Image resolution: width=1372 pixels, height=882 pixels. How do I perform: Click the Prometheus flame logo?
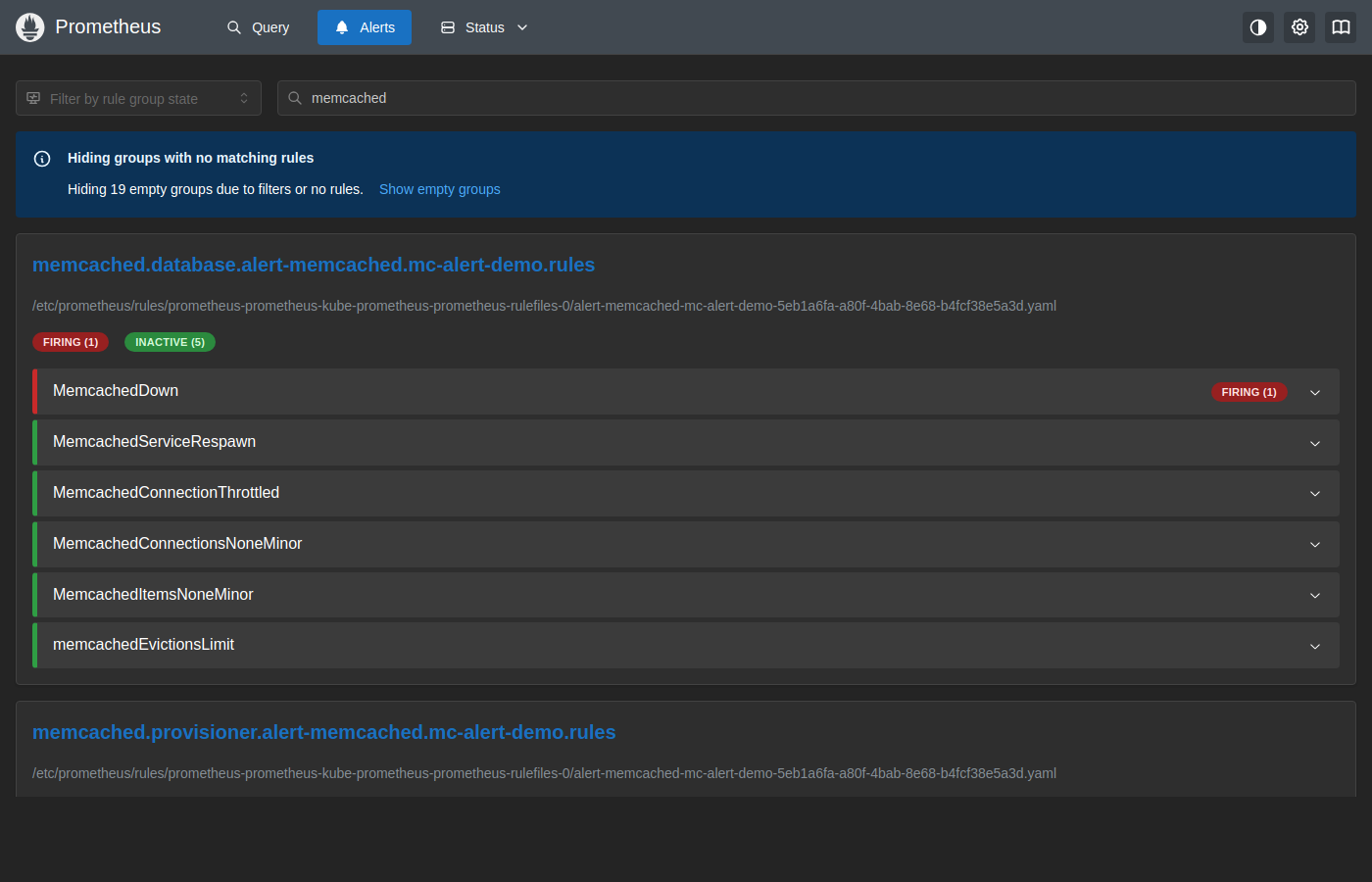(30, 27)
